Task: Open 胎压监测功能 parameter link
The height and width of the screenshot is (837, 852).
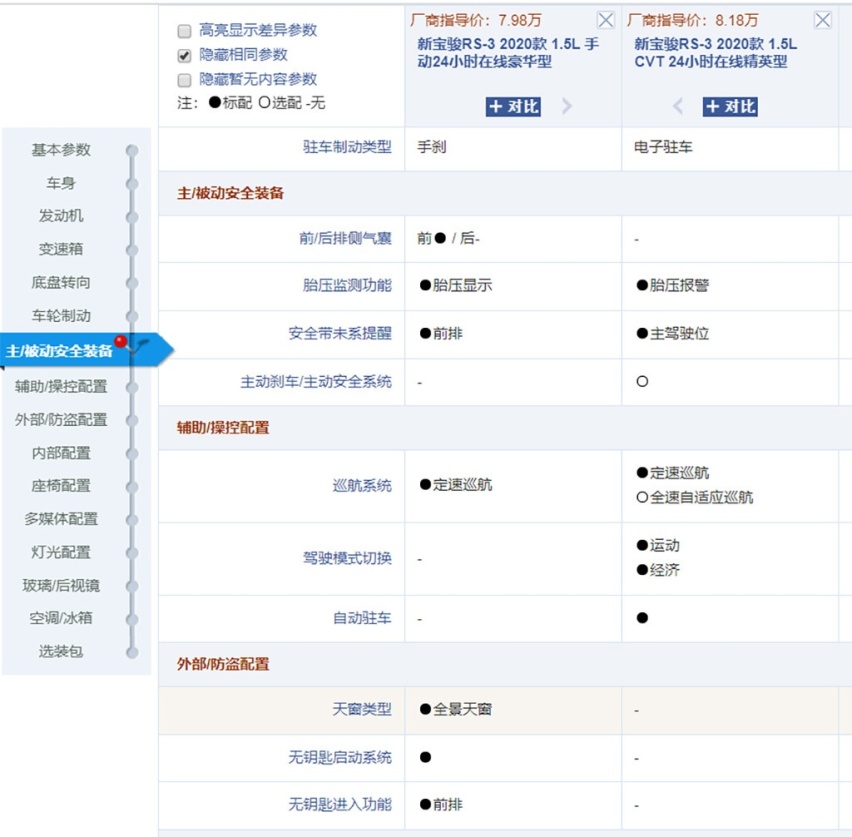Action: [347, 285]
